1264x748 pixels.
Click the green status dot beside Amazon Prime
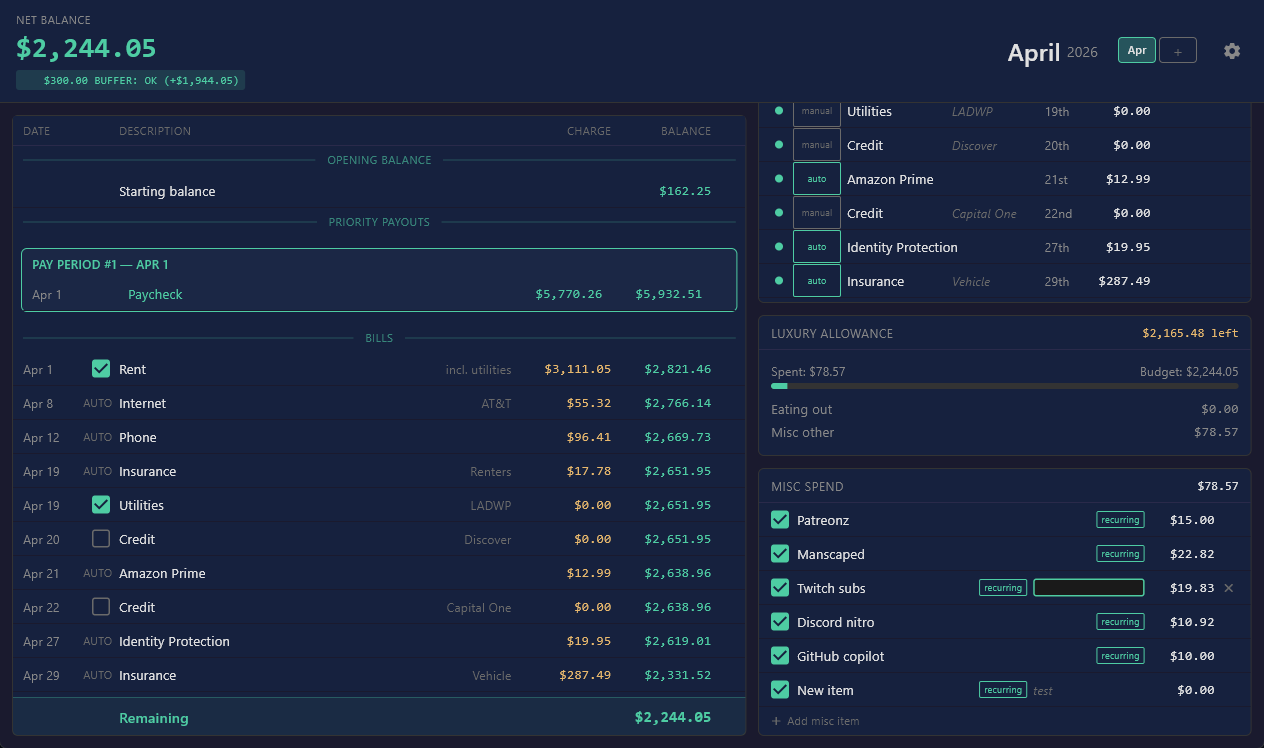[x=779, y=179]
